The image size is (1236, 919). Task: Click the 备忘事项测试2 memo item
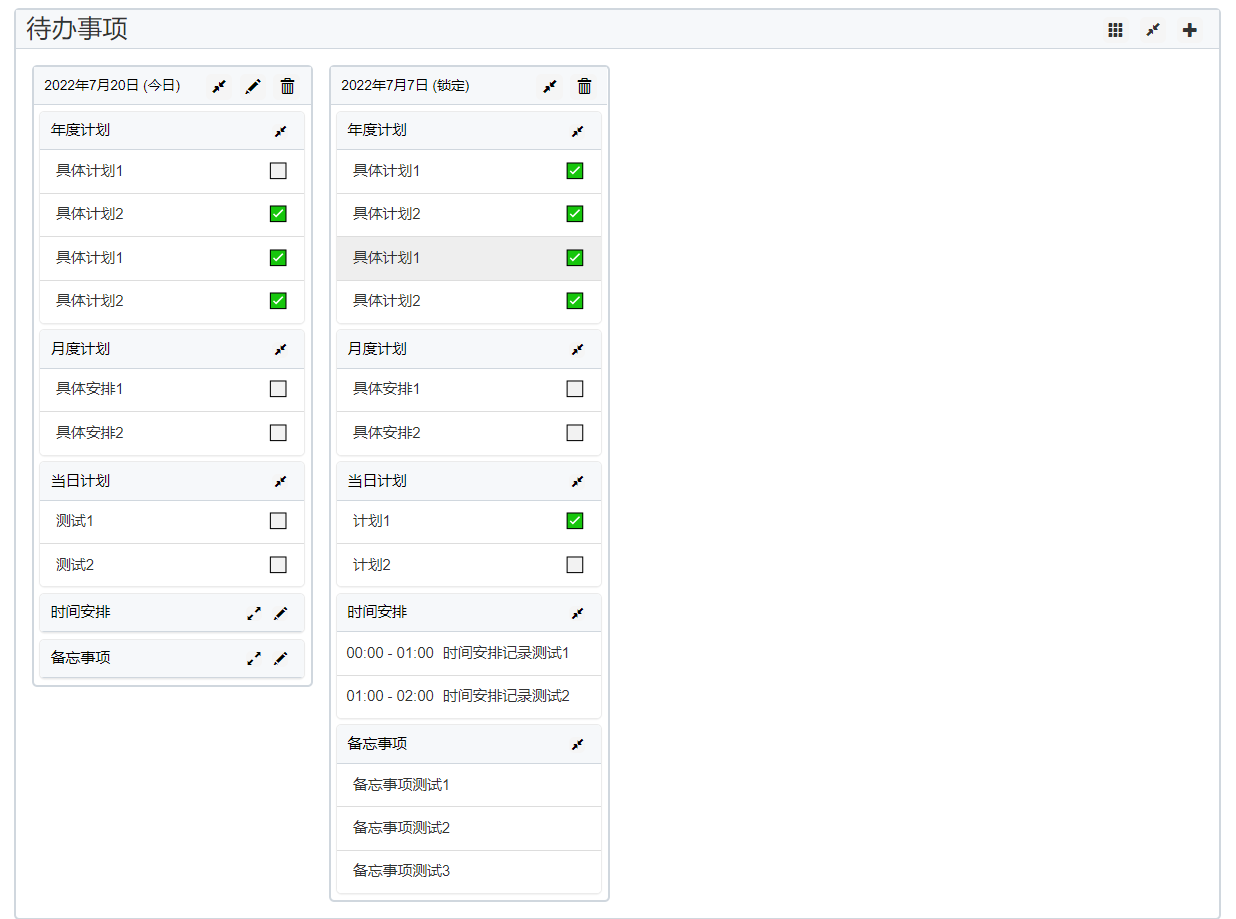pyautogui.click(x=402, y=828)
